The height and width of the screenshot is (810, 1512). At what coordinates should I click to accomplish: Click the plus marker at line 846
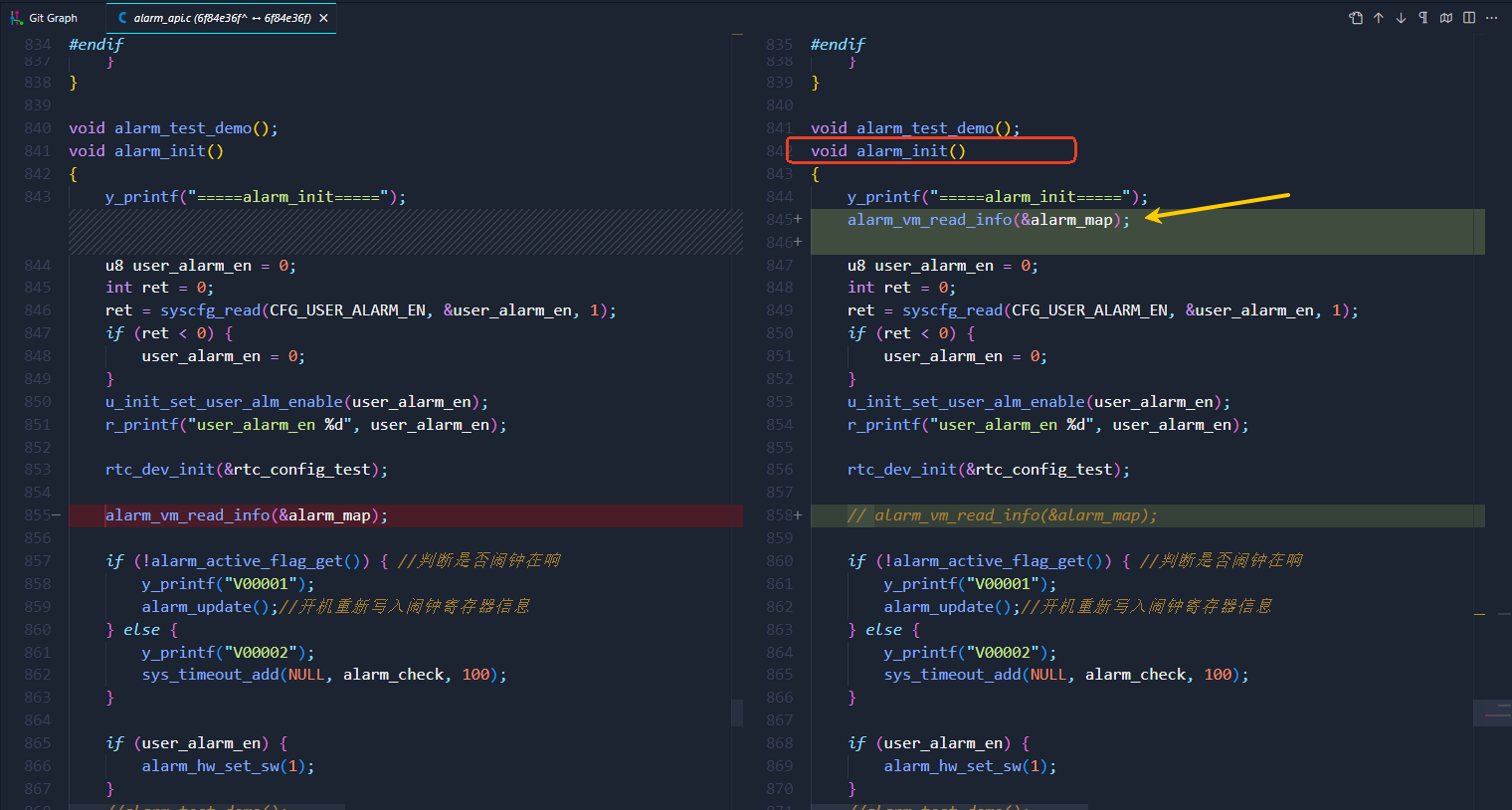[798, 243]
